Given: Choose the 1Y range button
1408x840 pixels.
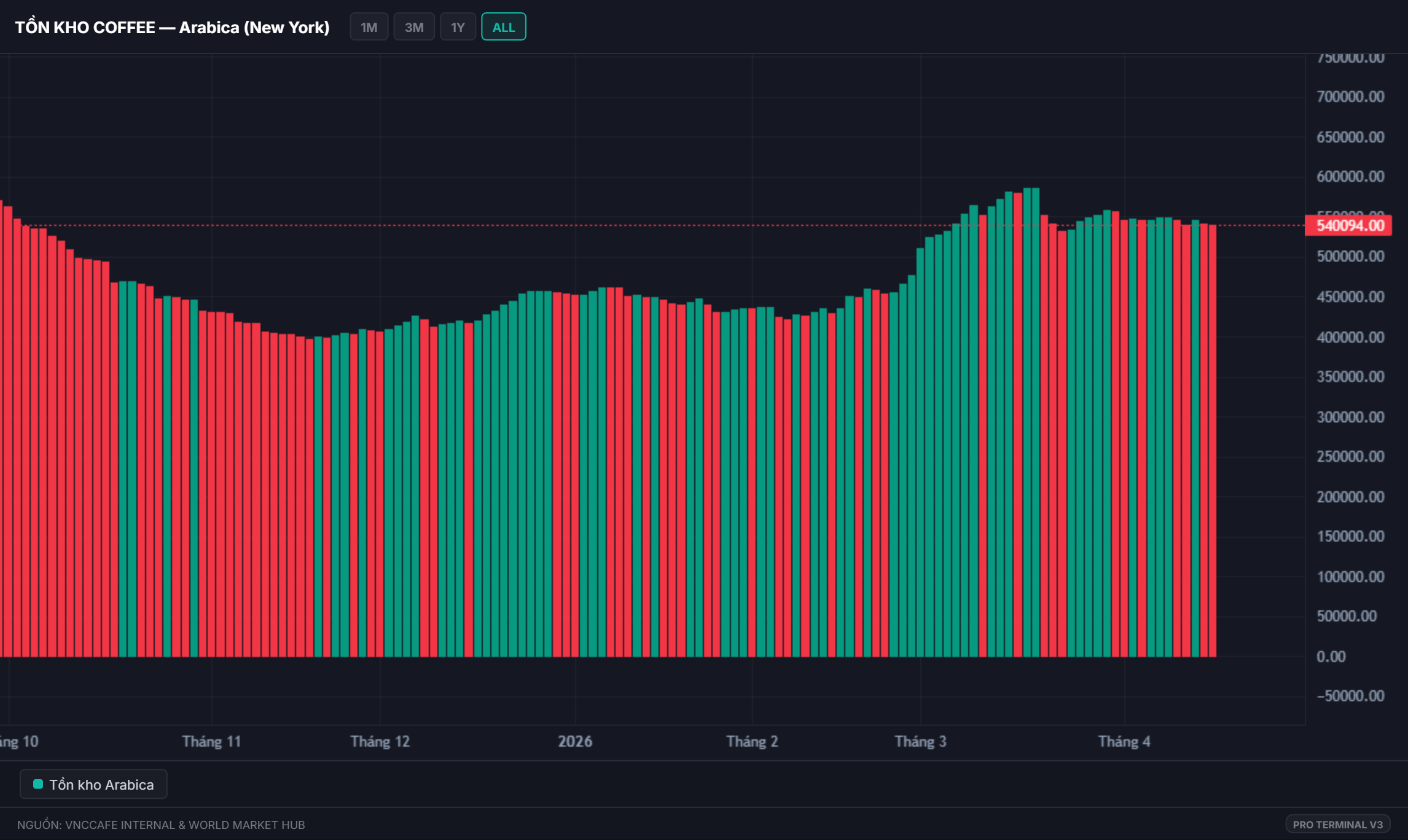Looking at the screenshot, I should [458, 27].
